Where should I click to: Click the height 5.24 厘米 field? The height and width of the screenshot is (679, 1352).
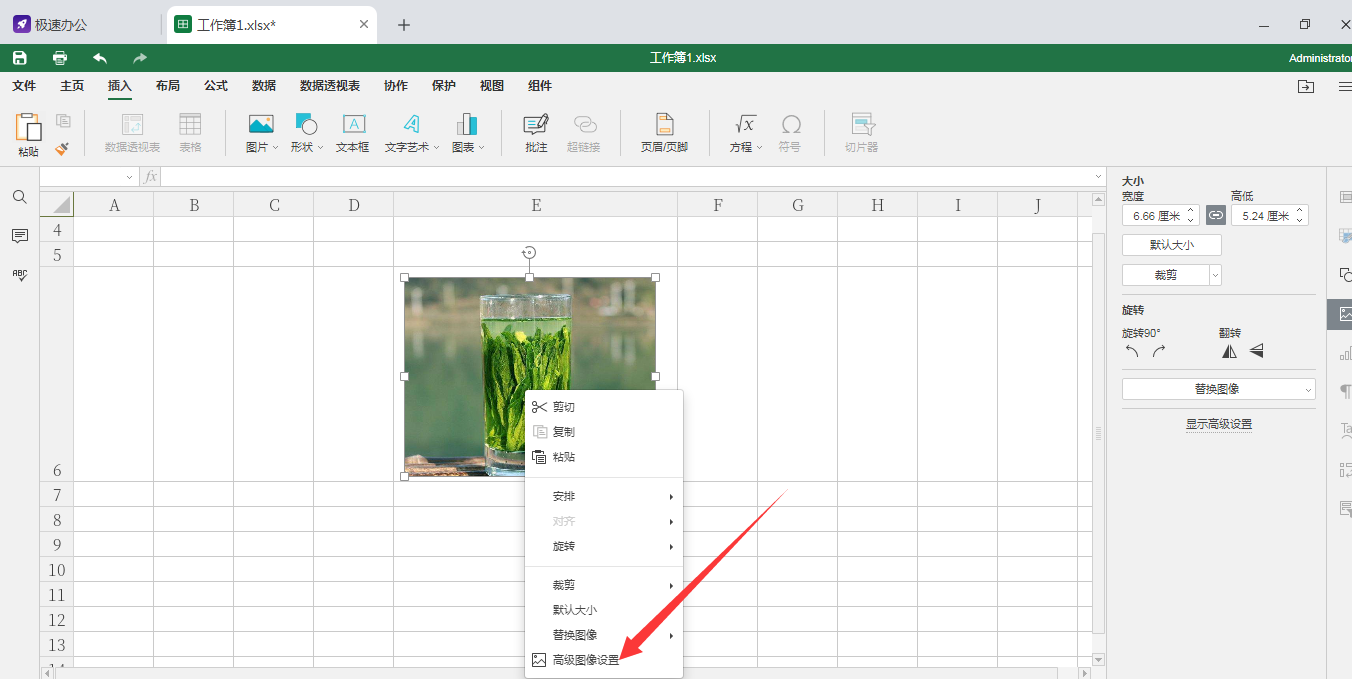click(x=1262, y=216)
